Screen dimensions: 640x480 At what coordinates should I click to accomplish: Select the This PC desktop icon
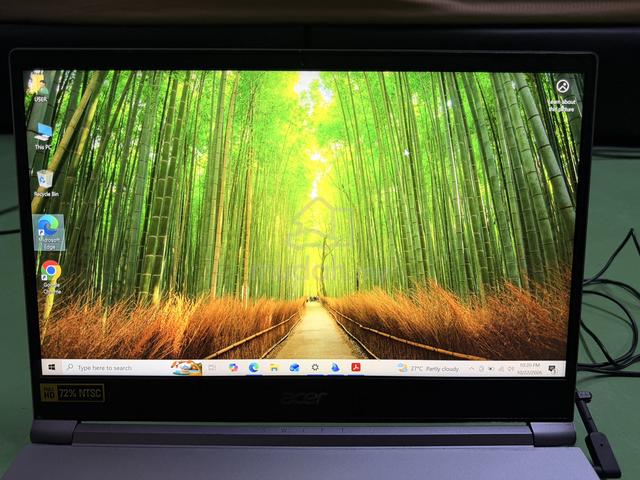42,137
